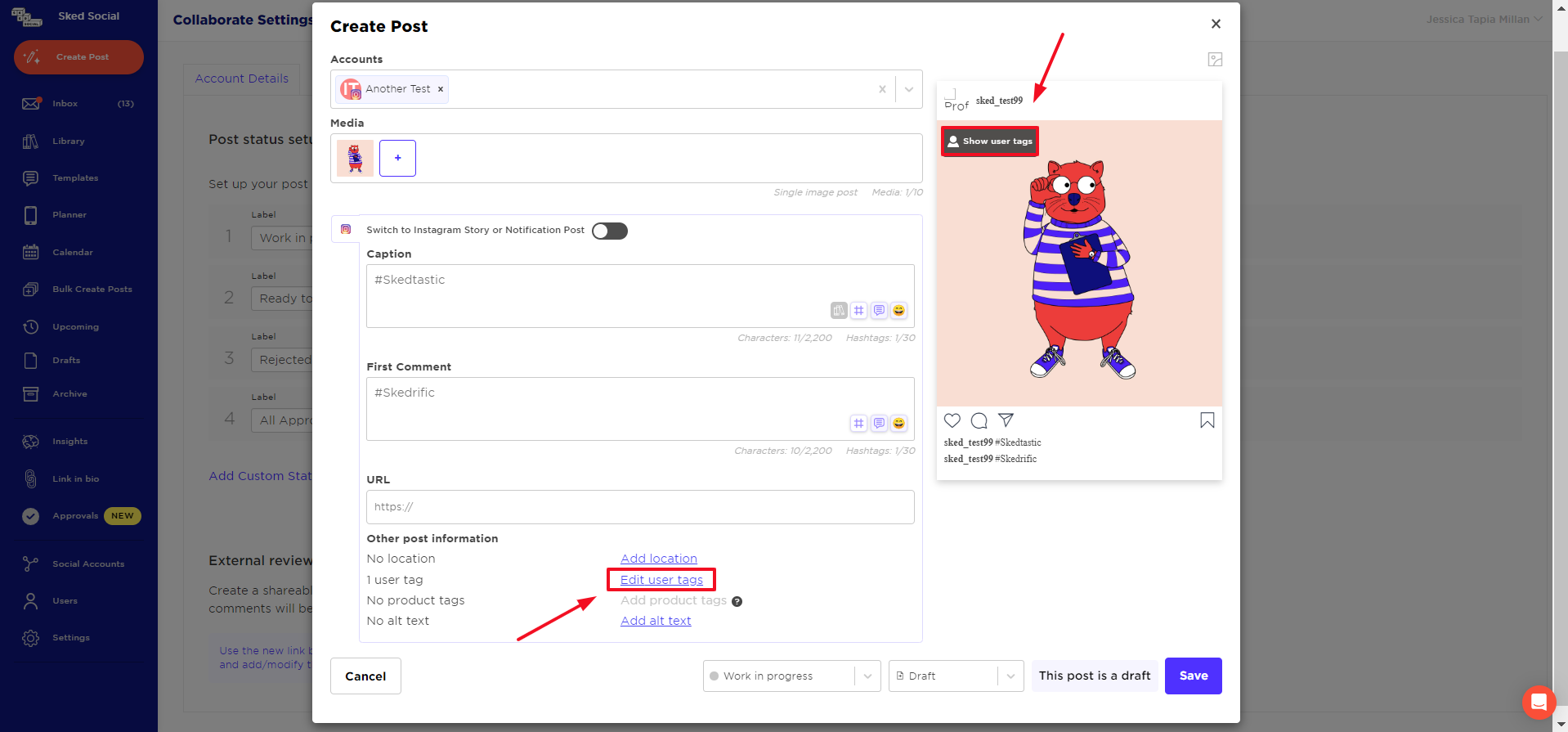Toggle Instagram Story or Notification Post switch
Image resolution: width=1568 pixels, height=732 pixels.
(610, 231)
